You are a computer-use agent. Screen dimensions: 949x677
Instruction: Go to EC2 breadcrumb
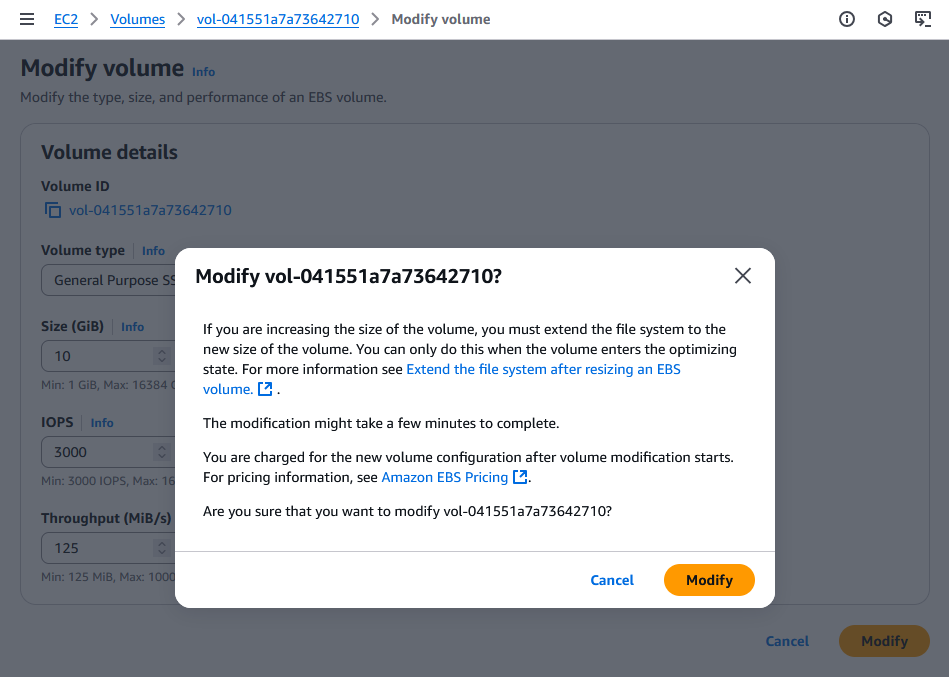[x=66, y=19]
